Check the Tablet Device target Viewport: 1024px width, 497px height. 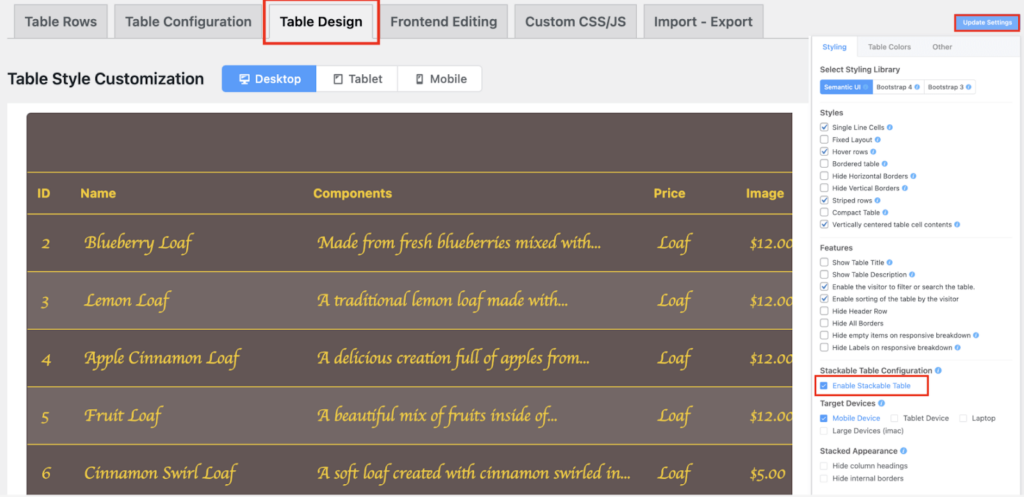tap(895, 418)
